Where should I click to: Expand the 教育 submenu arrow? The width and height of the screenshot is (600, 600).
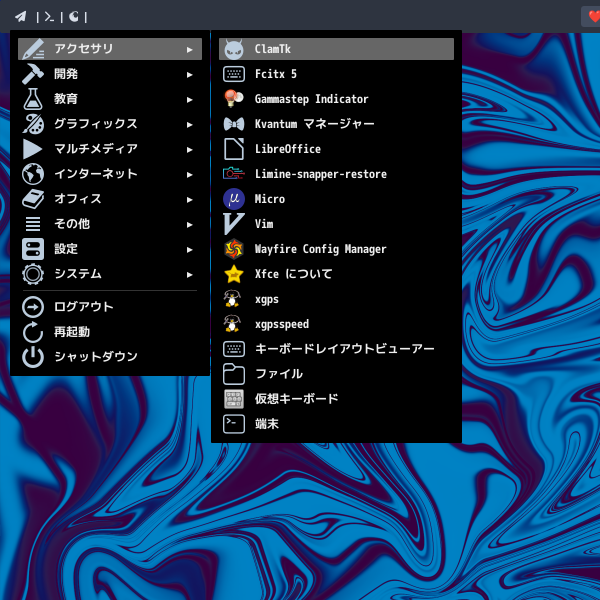point(189,99)
